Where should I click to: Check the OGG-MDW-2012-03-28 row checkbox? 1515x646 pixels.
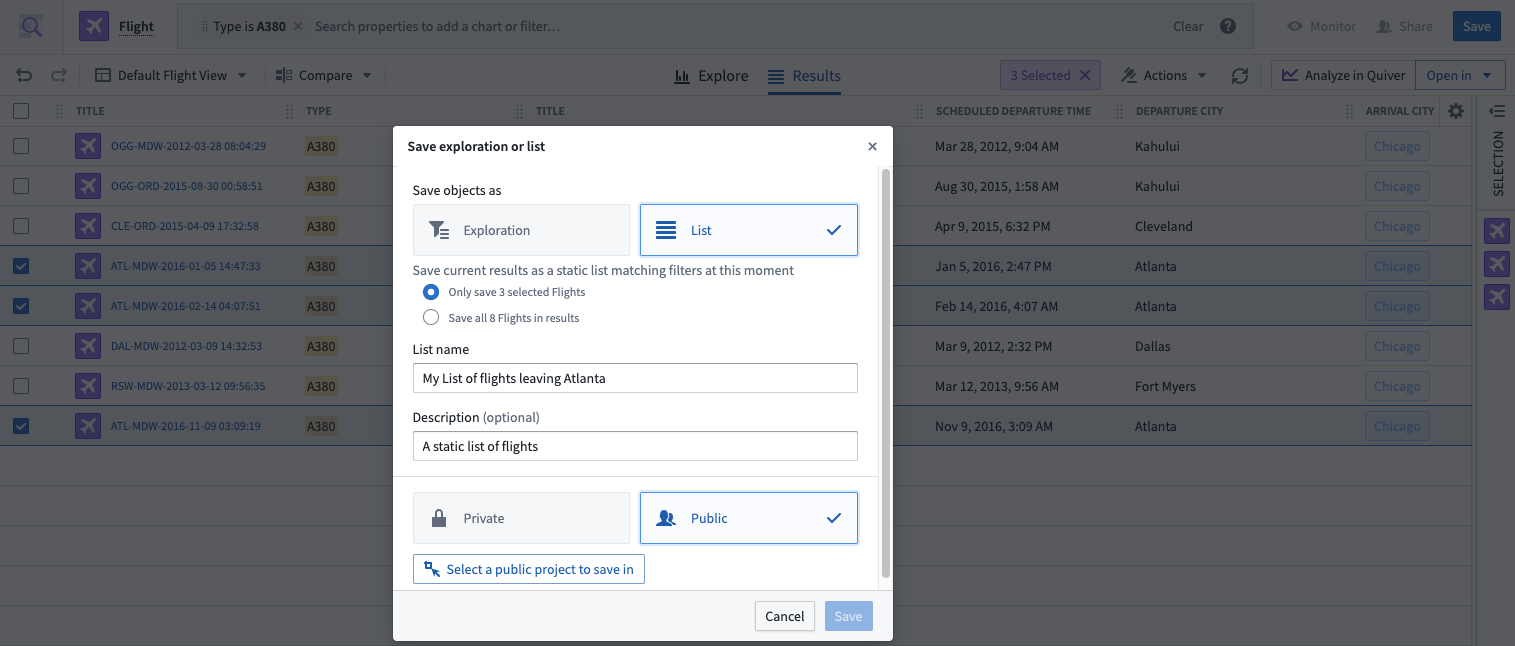21,146
